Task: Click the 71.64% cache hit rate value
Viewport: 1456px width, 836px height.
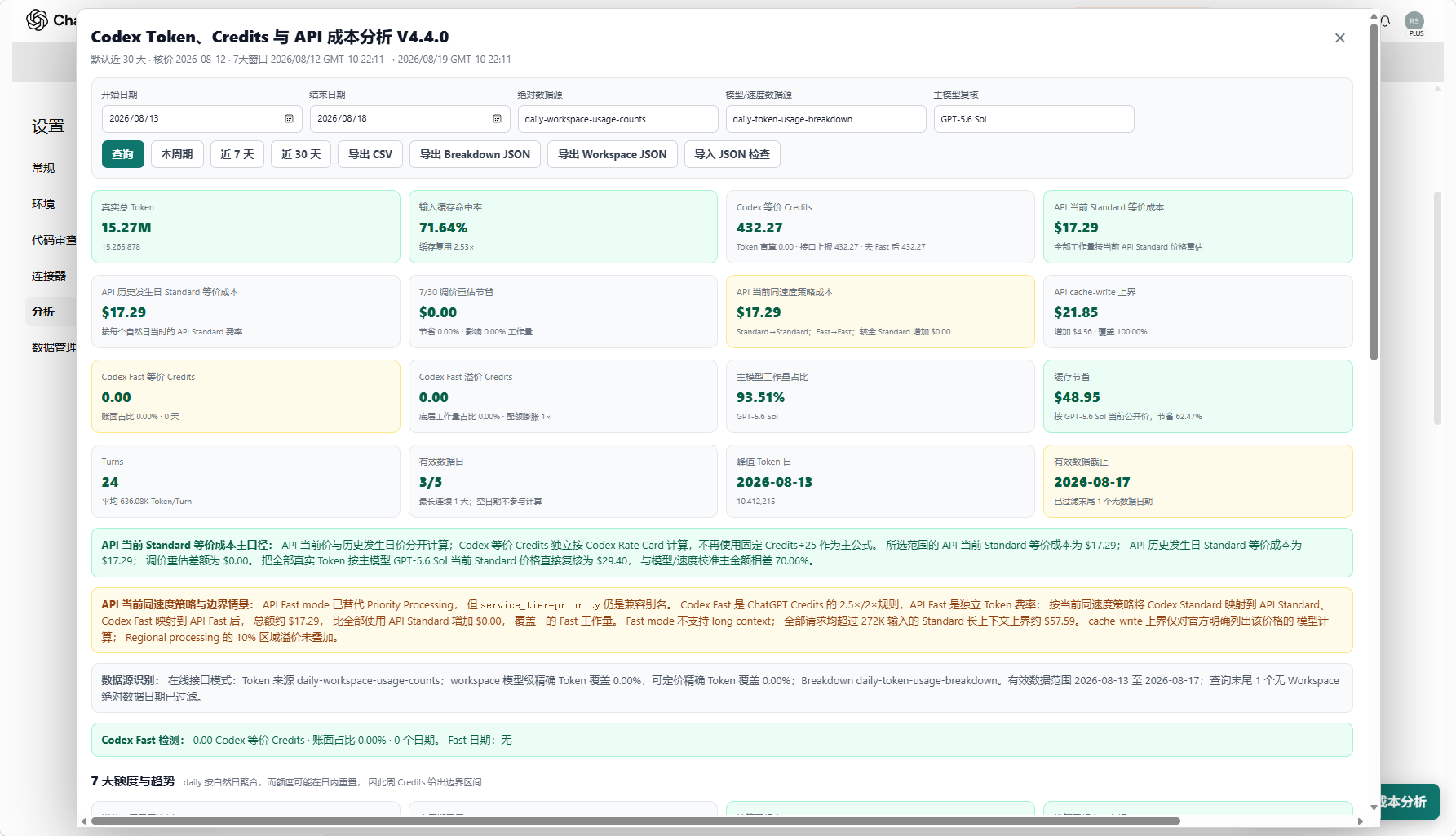Action: (x=443, y=228)
